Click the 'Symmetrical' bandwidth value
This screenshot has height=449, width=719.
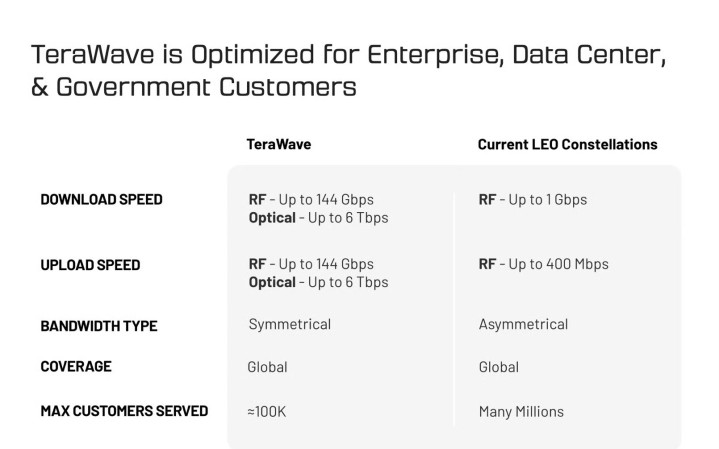coord(289,324)
